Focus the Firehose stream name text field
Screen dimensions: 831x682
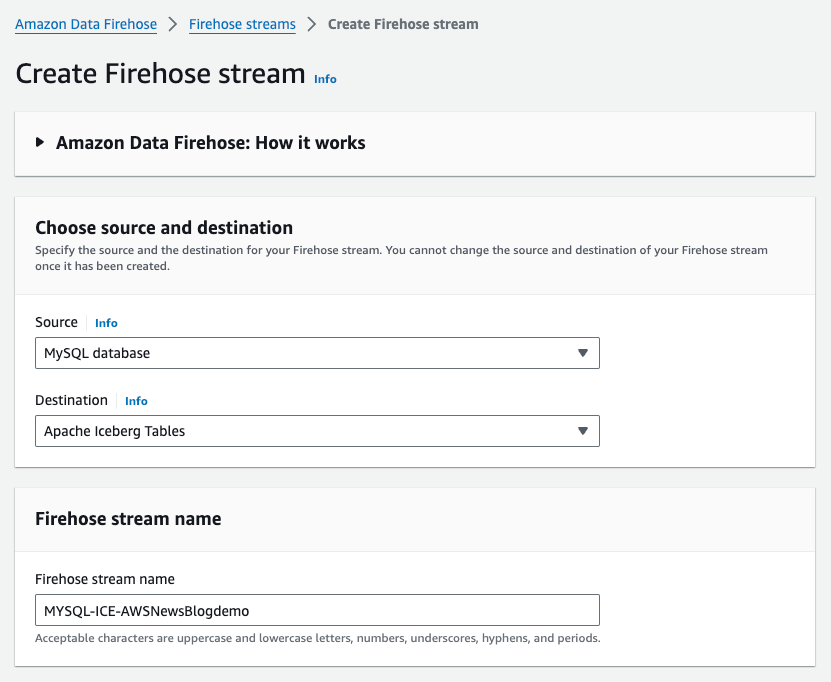[x=317, y=610]
